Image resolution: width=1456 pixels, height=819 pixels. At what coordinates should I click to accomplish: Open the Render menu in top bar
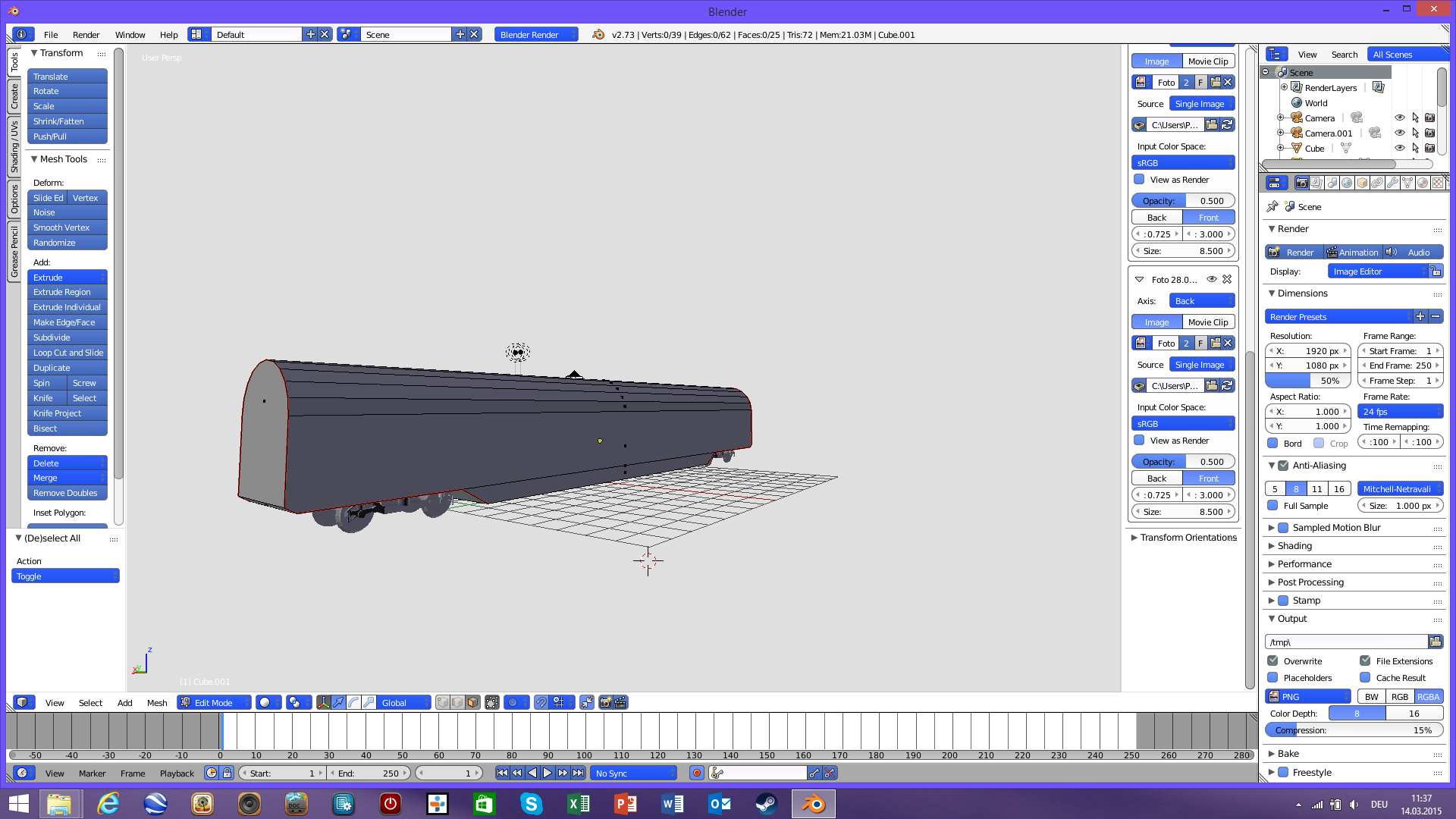pyautogui.click(x=86, y=34)
